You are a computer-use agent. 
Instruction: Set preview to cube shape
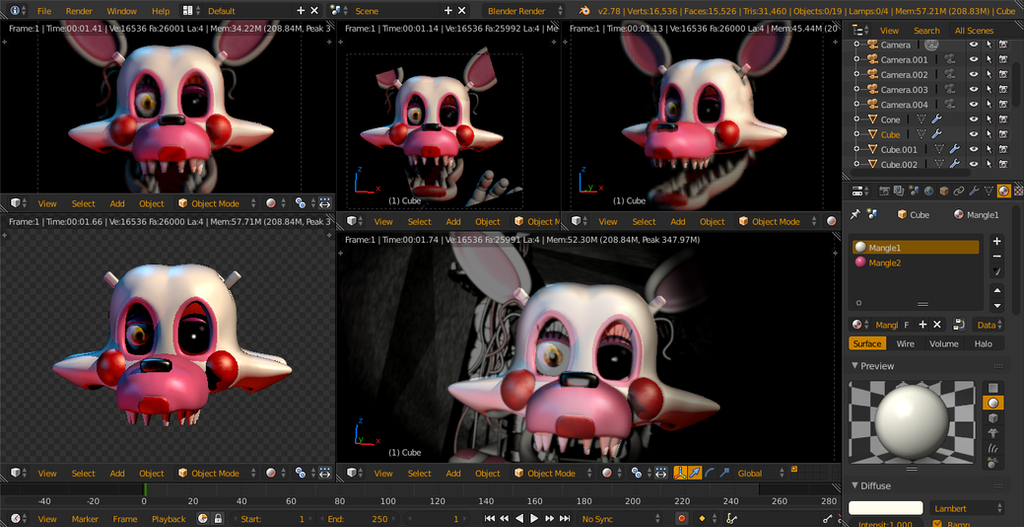tap(993, 418)
